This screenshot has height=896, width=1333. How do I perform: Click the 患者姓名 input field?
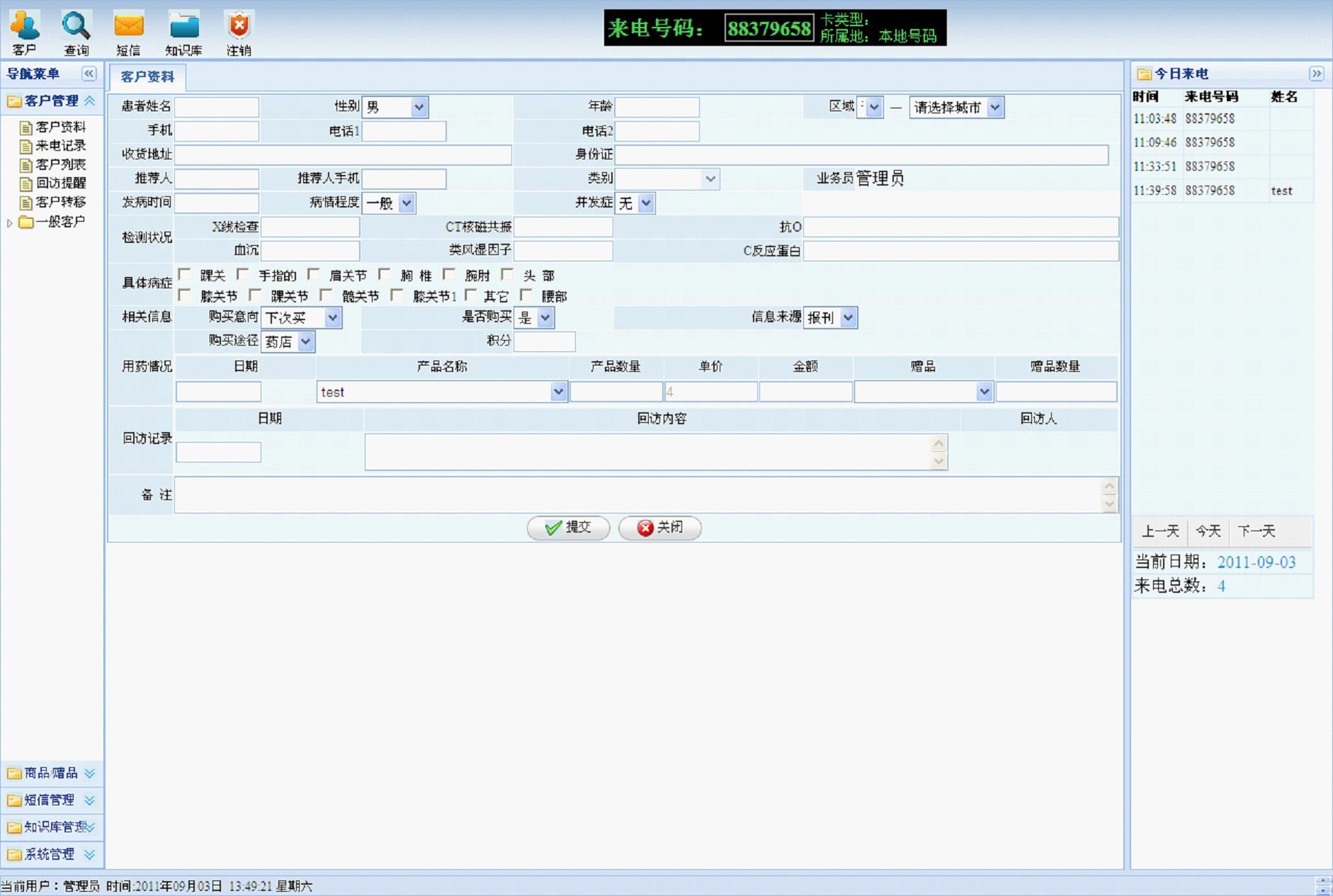pyautogui.click(x=217, y=107)
